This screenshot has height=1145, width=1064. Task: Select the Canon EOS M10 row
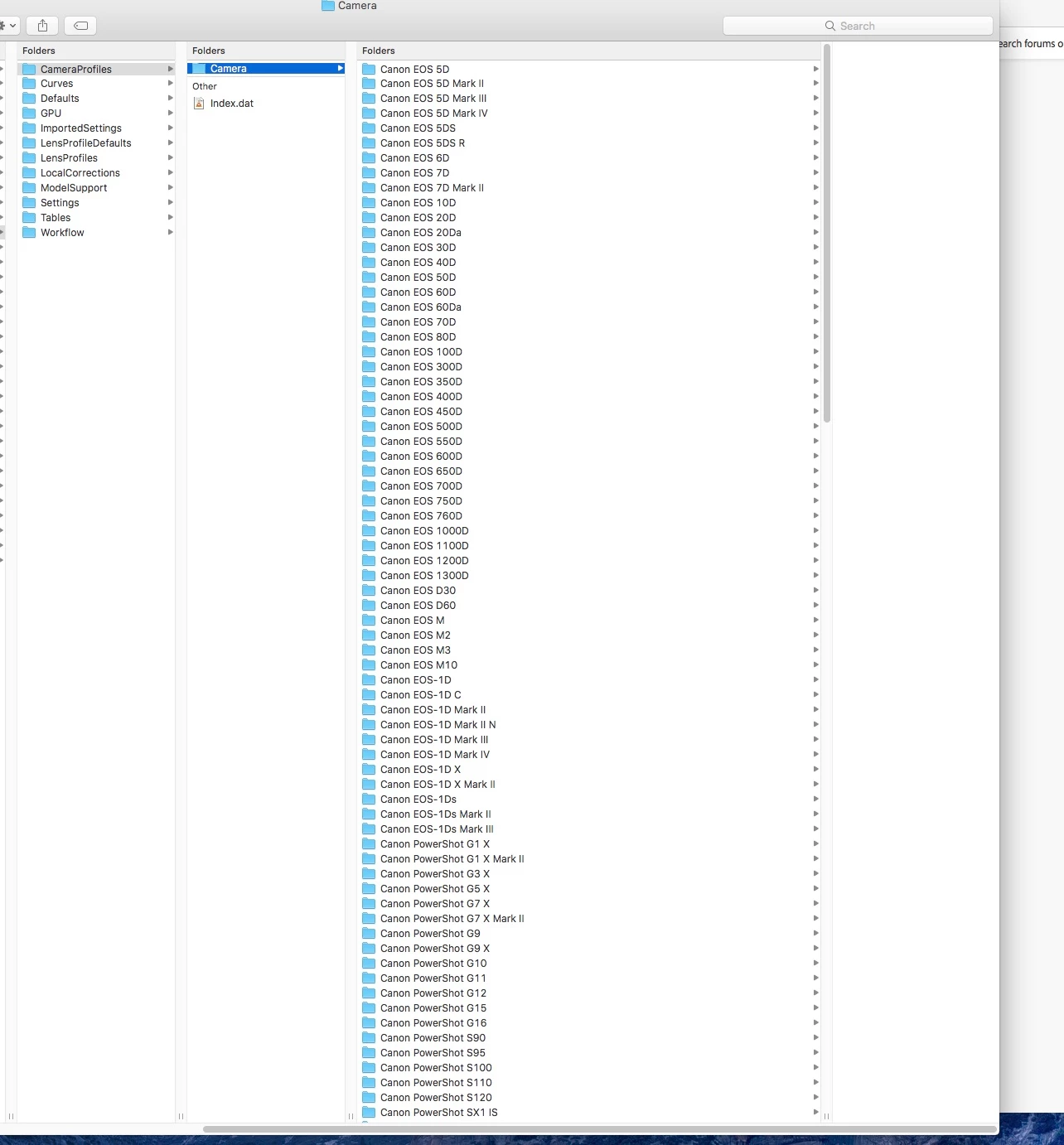point(590,664)
